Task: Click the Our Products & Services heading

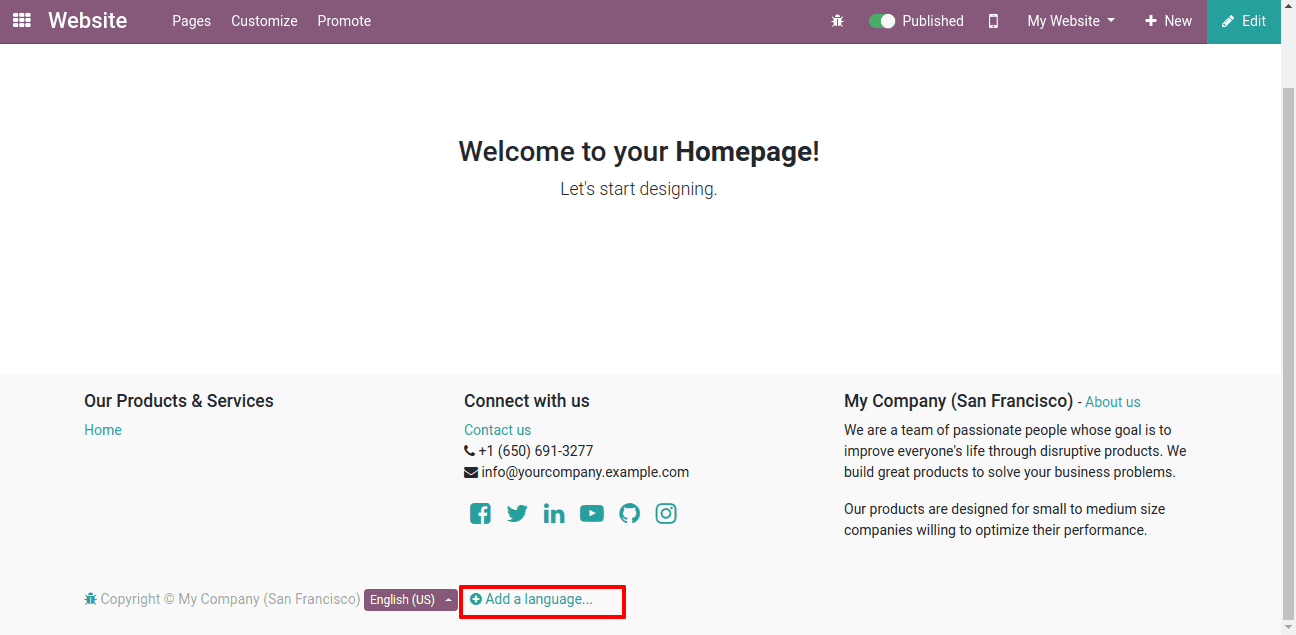Action: point(179,401)
